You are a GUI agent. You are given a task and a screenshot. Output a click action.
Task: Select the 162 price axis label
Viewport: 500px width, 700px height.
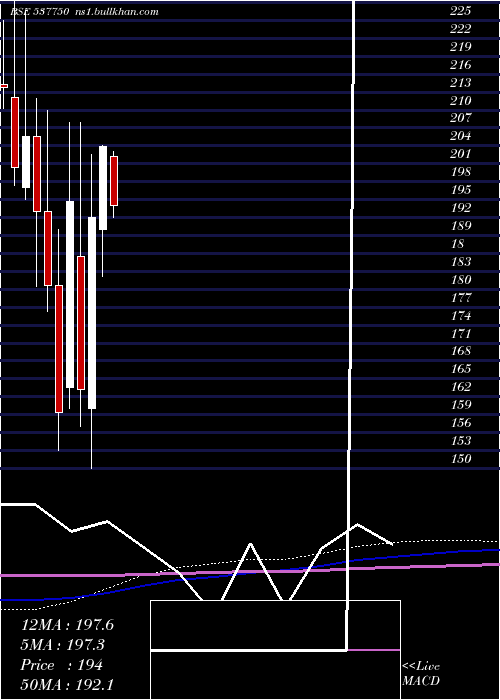pos(460,387)
